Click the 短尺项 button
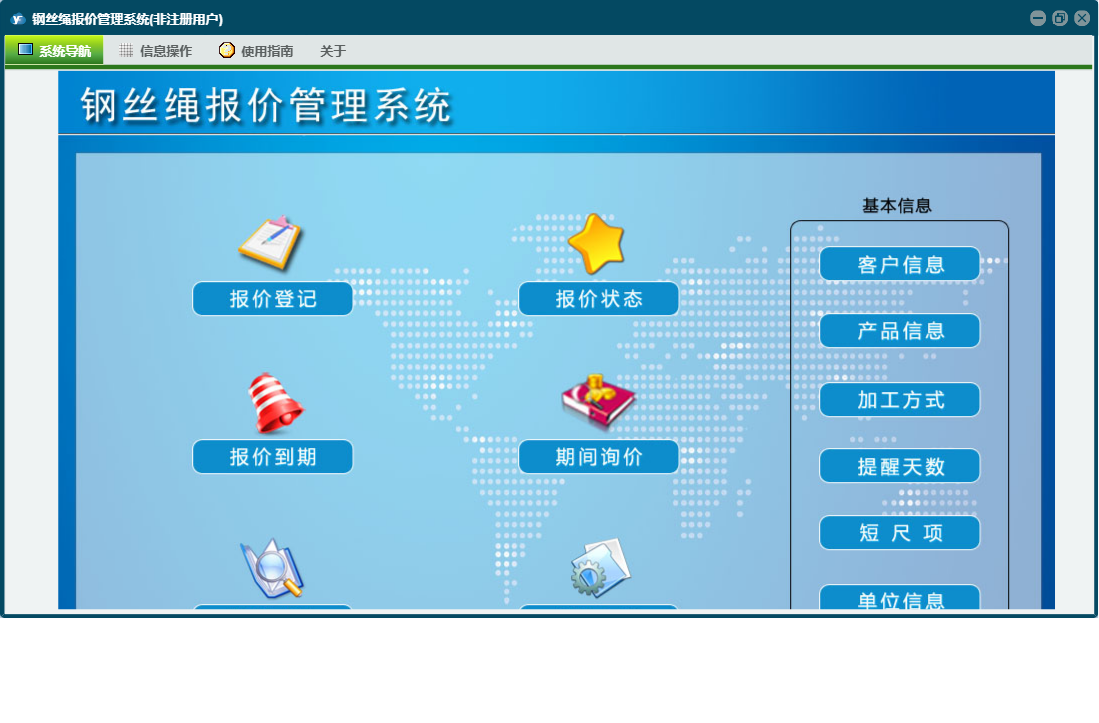Image resolution: width=1099 pixels, height=723 pixels. point(900,533)
